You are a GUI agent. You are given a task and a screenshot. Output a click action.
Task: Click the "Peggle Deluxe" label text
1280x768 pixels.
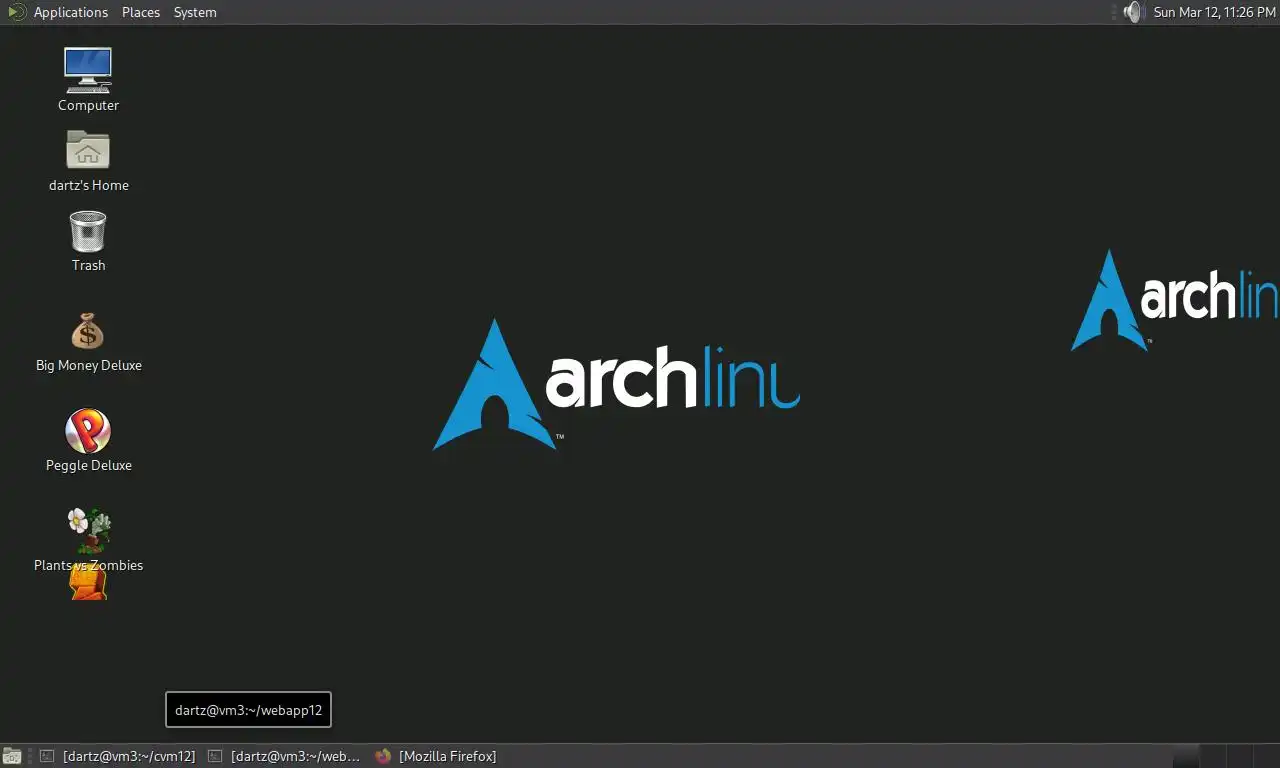pyautogui.click(x=89, y=465)
